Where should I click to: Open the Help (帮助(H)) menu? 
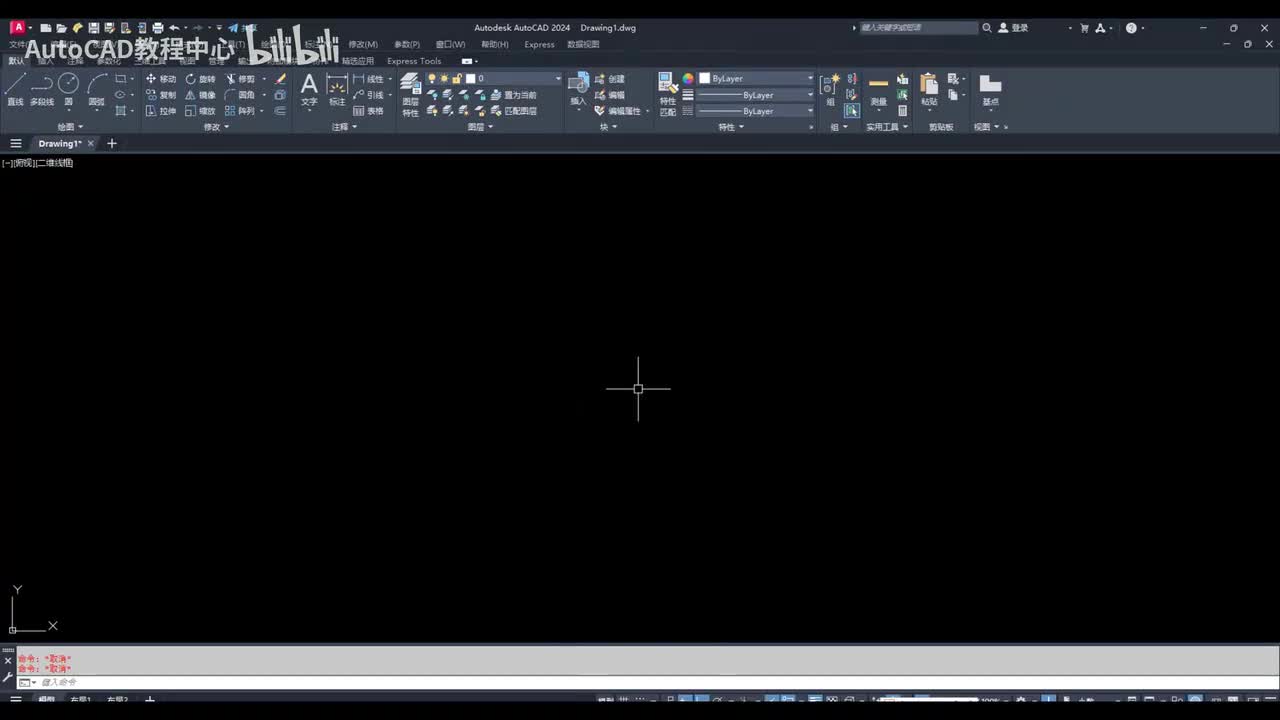(495, 45)
